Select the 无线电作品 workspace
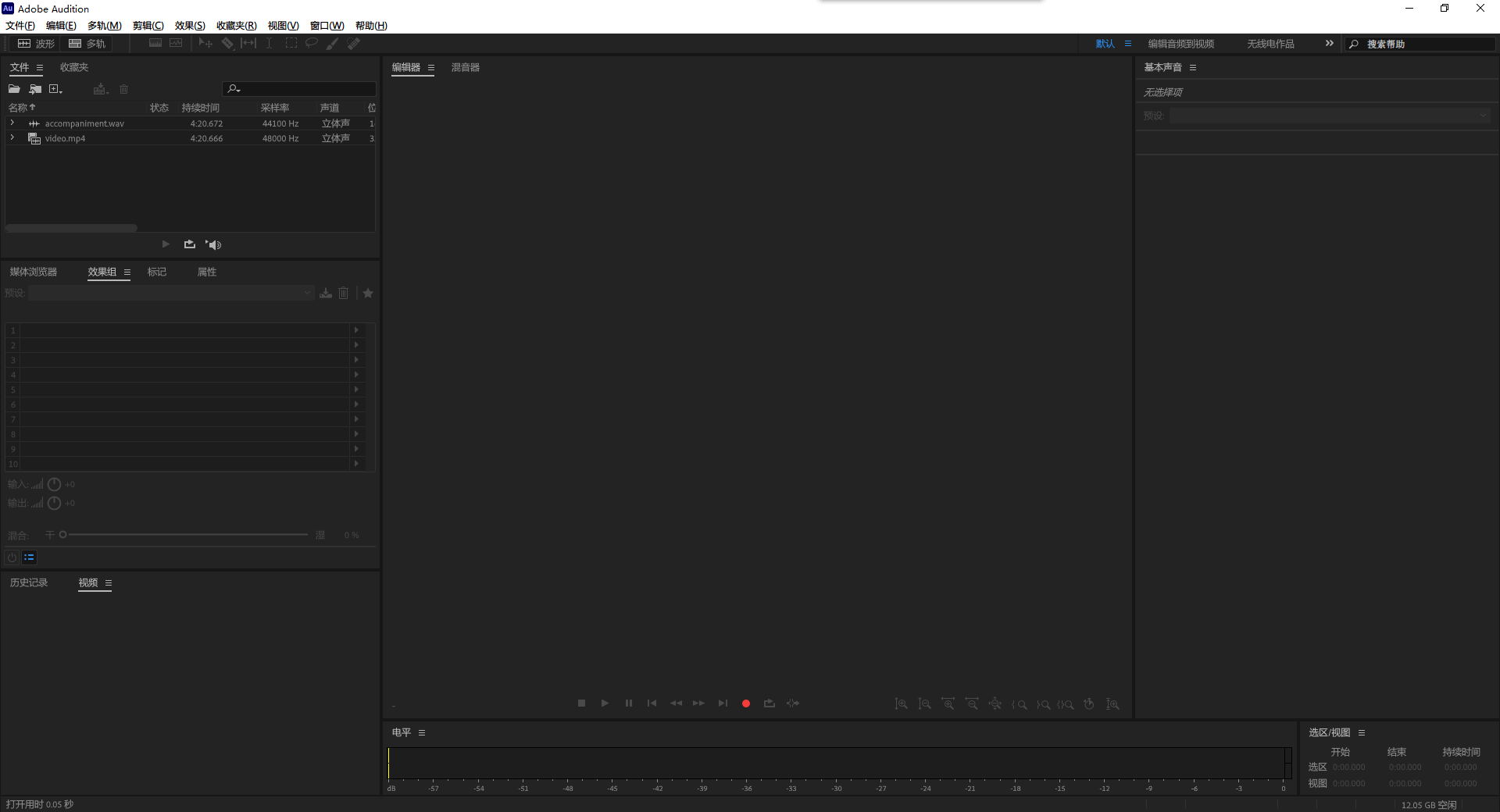This screenshot has height=812, width=1500. (x=1270, y=44)
